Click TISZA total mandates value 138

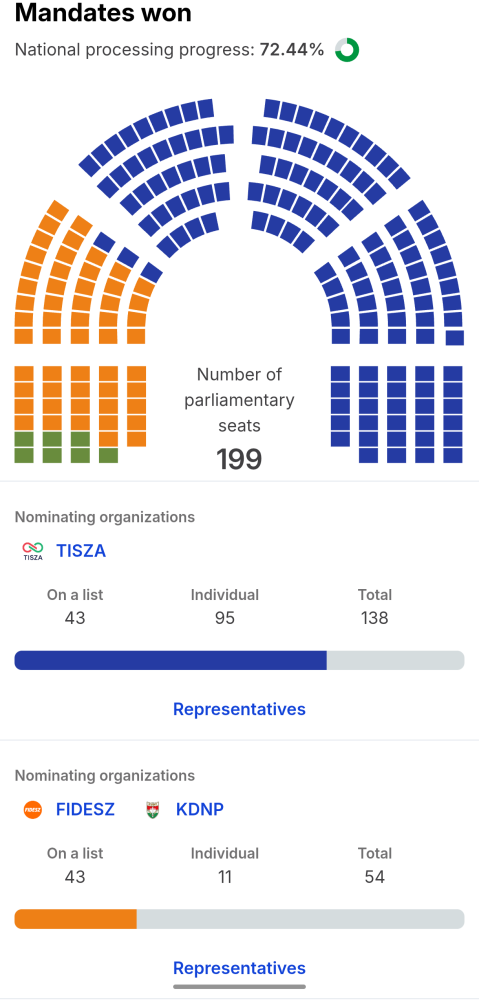tap(374, 618)
